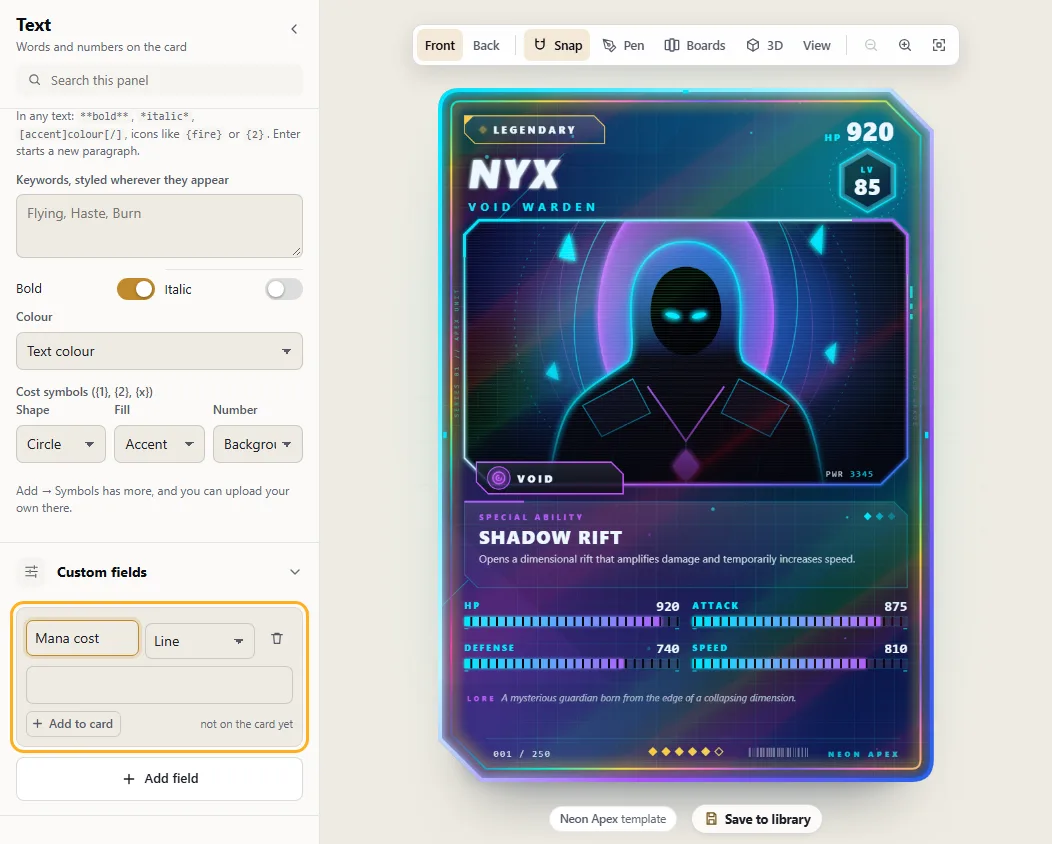Open the Line field type dropdown
The height and width of the screenshot is (844, 1052).
coord(199,641)
